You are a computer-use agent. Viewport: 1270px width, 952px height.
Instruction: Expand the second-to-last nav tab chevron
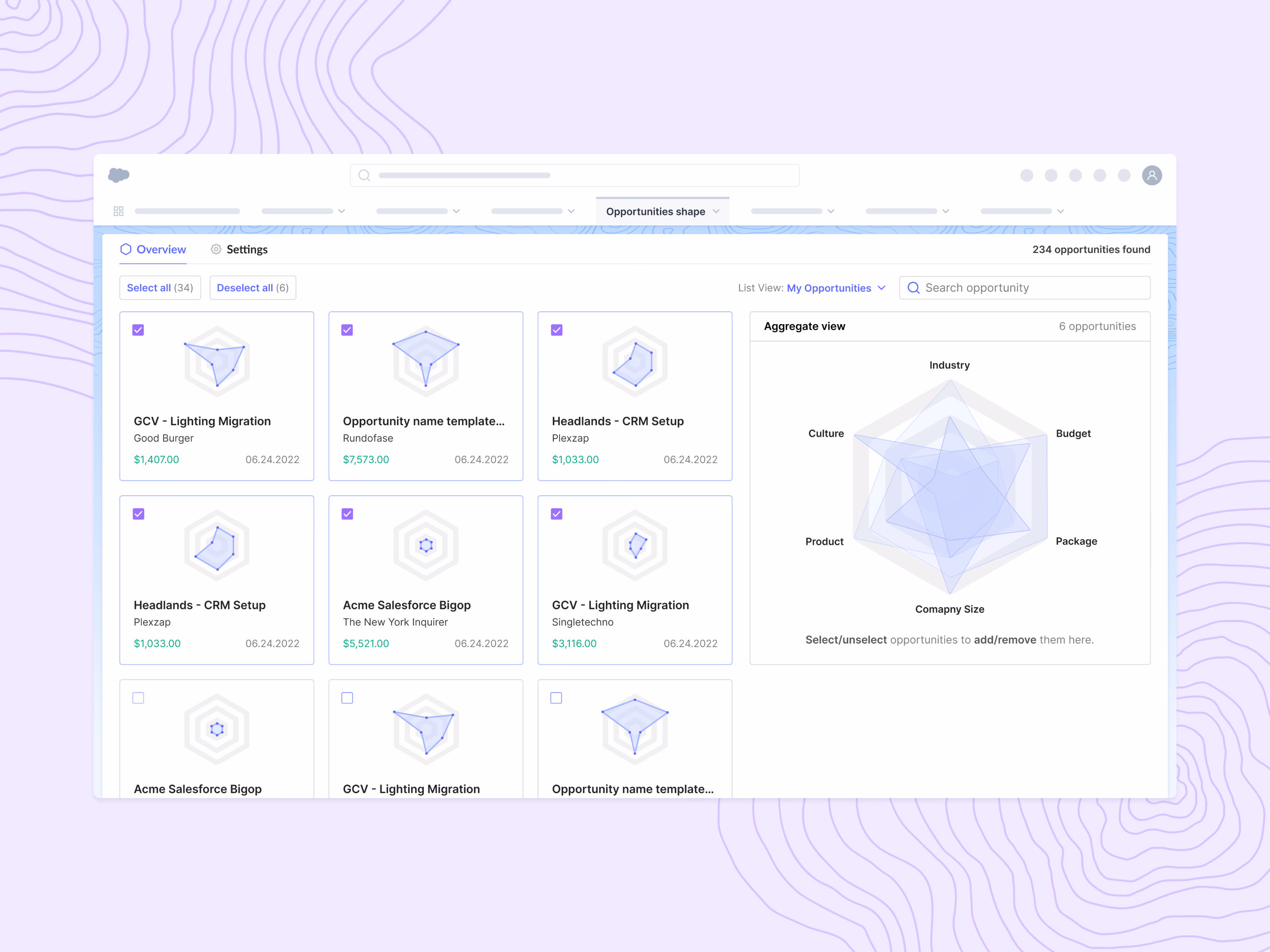coord(946,211)
